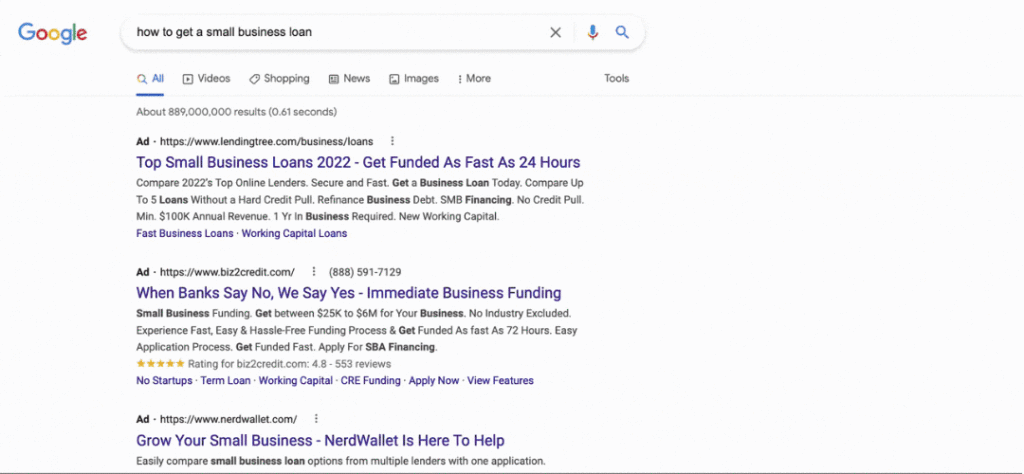Viewport: 1024px width, 474px height.
Task: Open Grow Your Small Business NerdWallet ad
Action: [x=320, y=440]
